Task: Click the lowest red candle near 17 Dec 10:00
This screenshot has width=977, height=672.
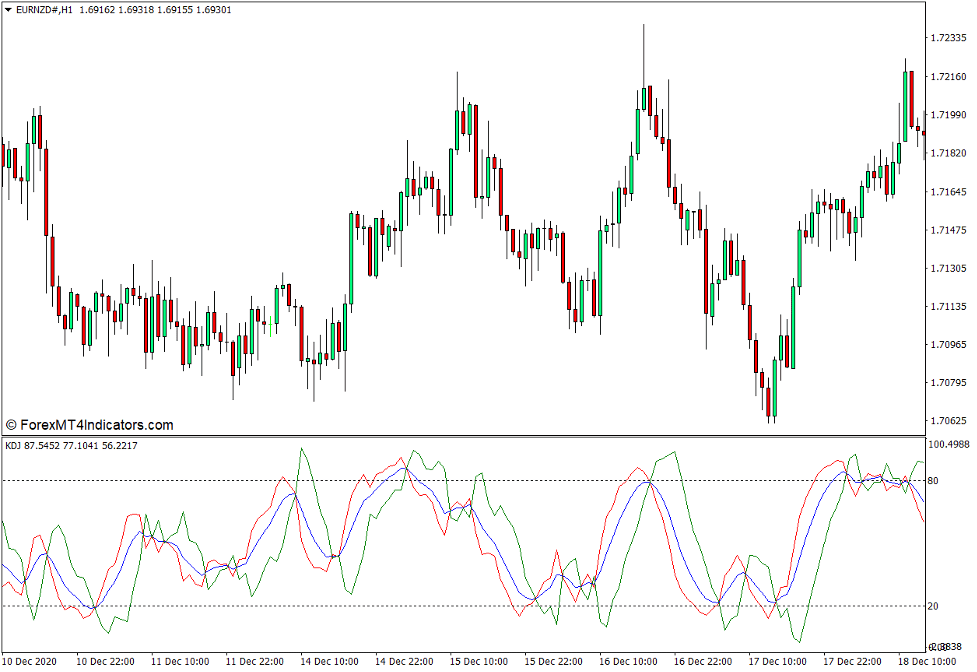Action: pyautogui.click(x=770, y=402)
